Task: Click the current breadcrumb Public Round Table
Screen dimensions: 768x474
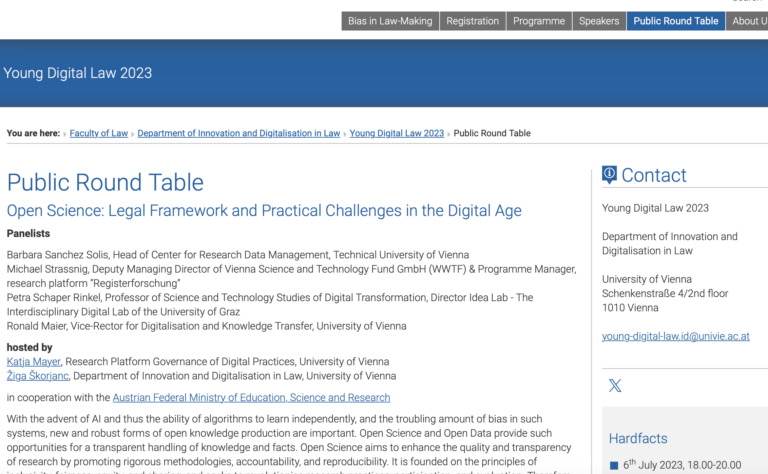Action: pyautogui.click(x=492, y=133)
